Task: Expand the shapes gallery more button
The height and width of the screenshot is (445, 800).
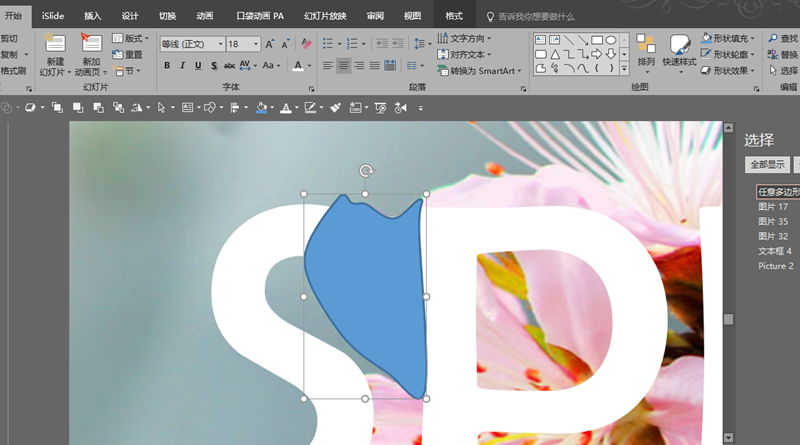Action: pos(624,68)
